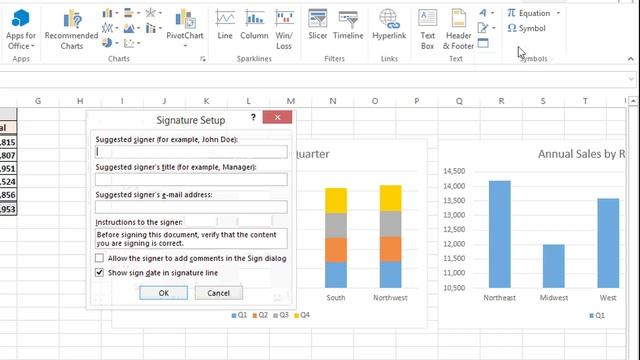
Task: Insert a pie or doughnut chart
Action: 110,42
